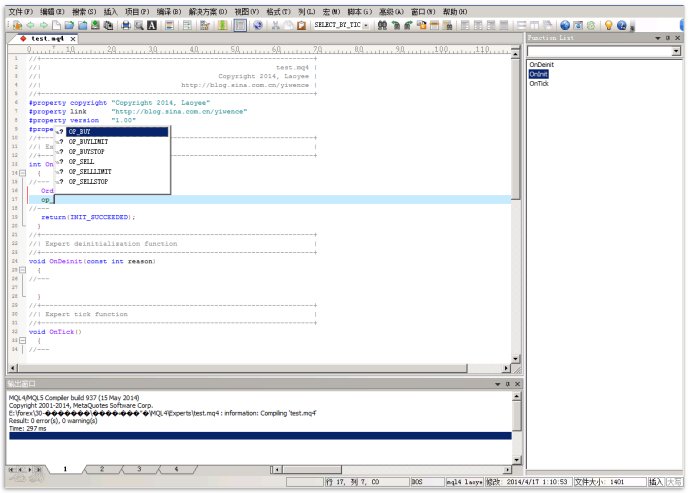Click the light bulb icon

[x=606, y=24]
